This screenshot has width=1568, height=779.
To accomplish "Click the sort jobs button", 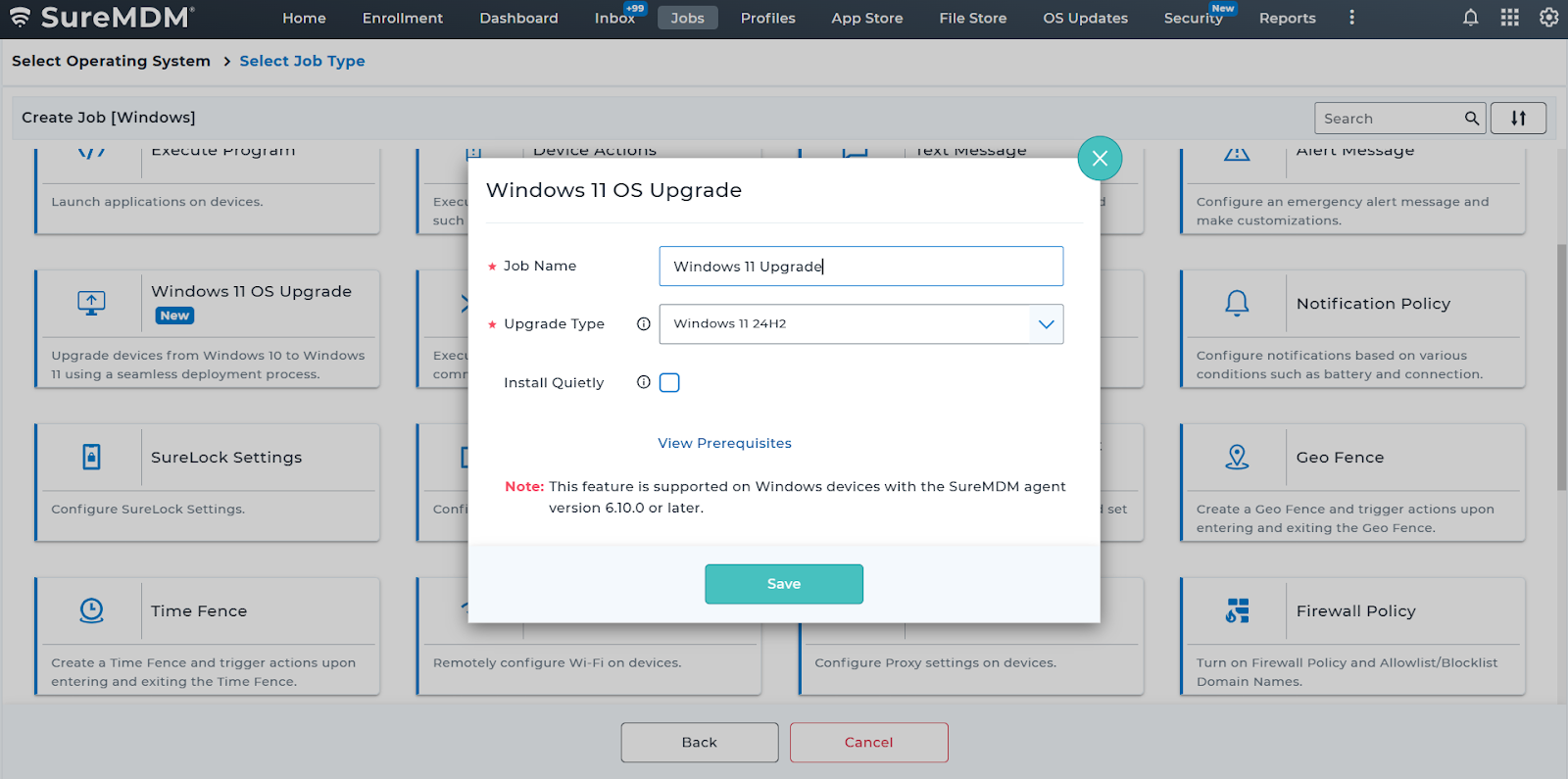I will pos(1518,118).
